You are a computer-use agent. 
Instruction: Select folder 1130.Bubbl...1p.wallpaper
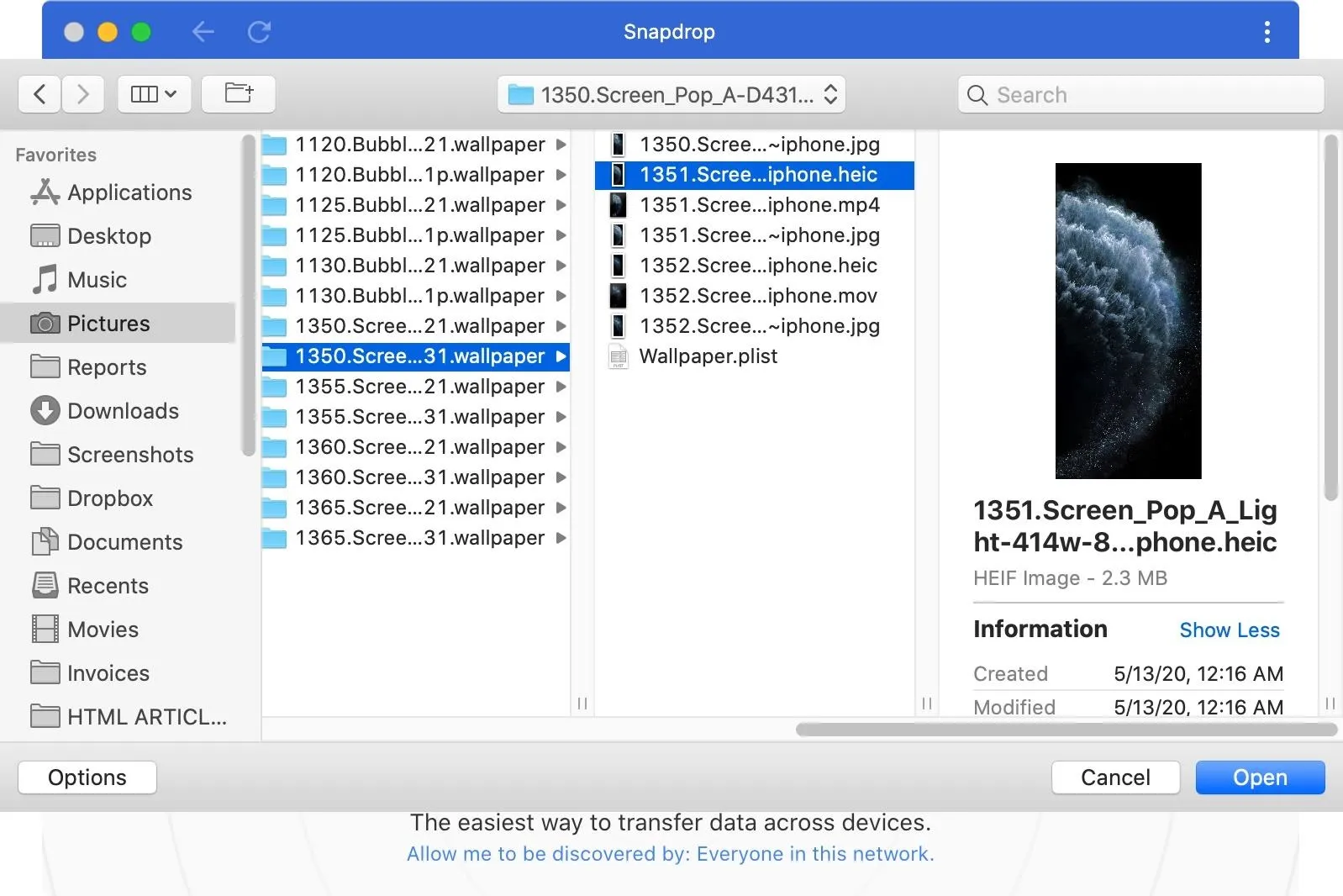click(x=416, y=296)
